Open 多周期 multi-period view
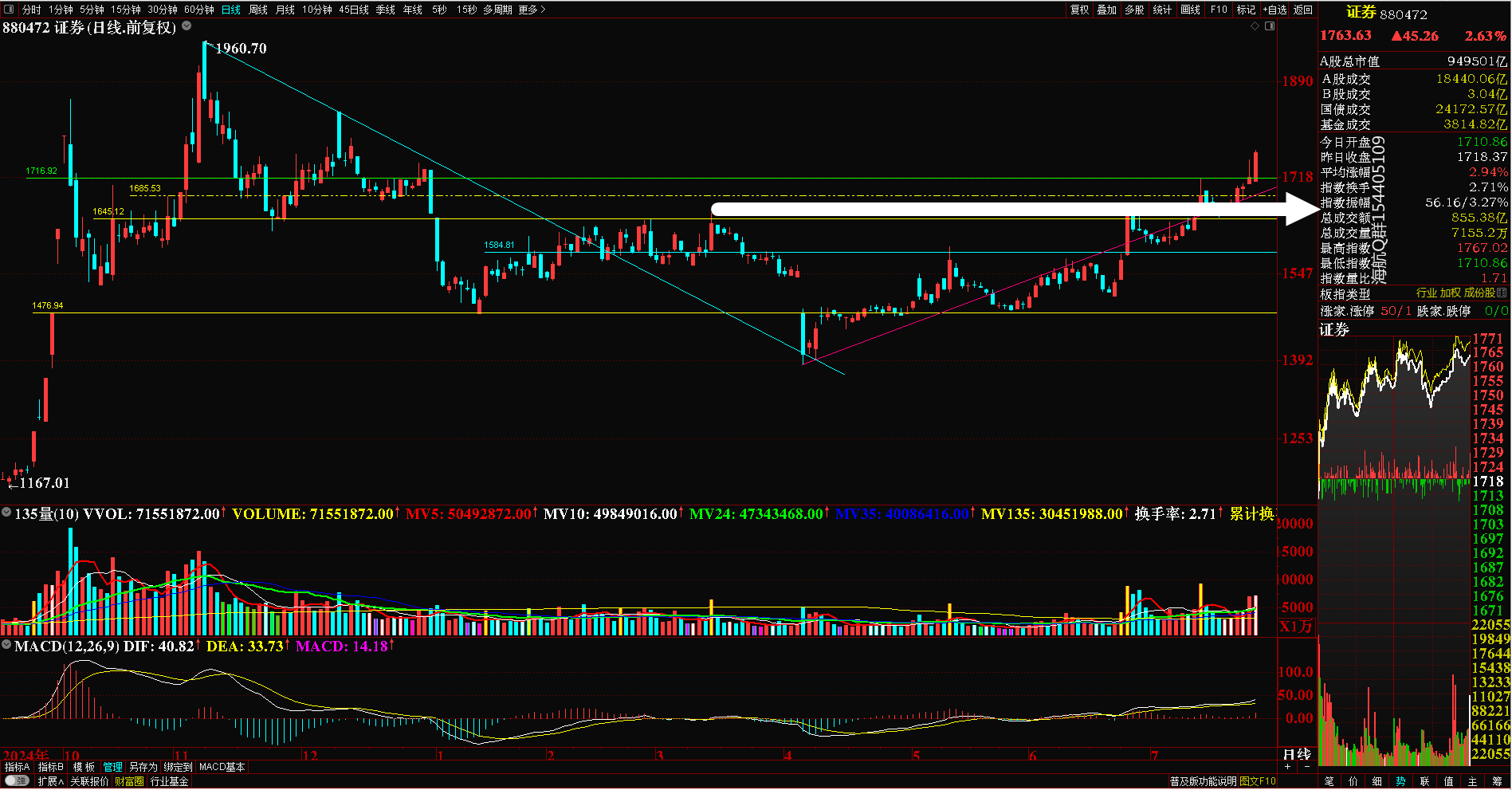 [x=497, y=10]
